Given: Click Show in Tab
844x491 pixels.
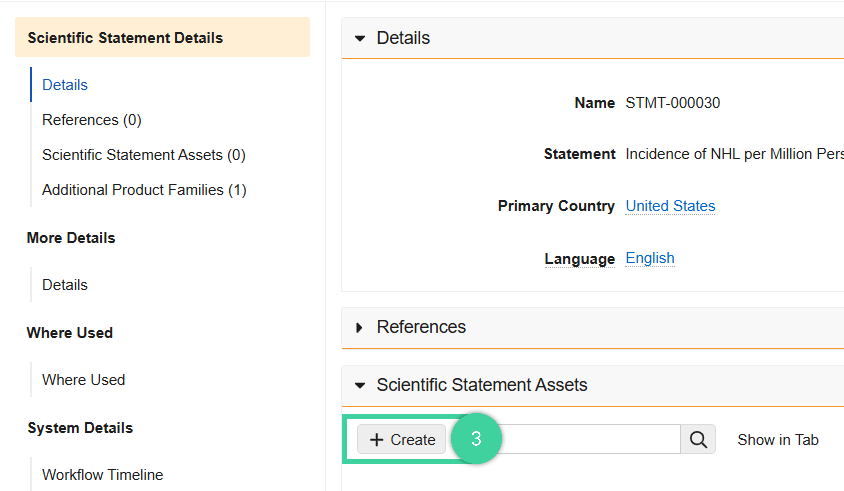Looking at the screenshot, I should (x=778, y=440).
